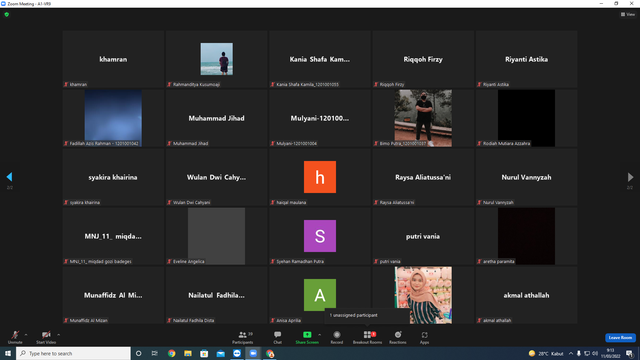Open the Reactions menu
Viewport: 640px width, 360px height.
point(398,337)
